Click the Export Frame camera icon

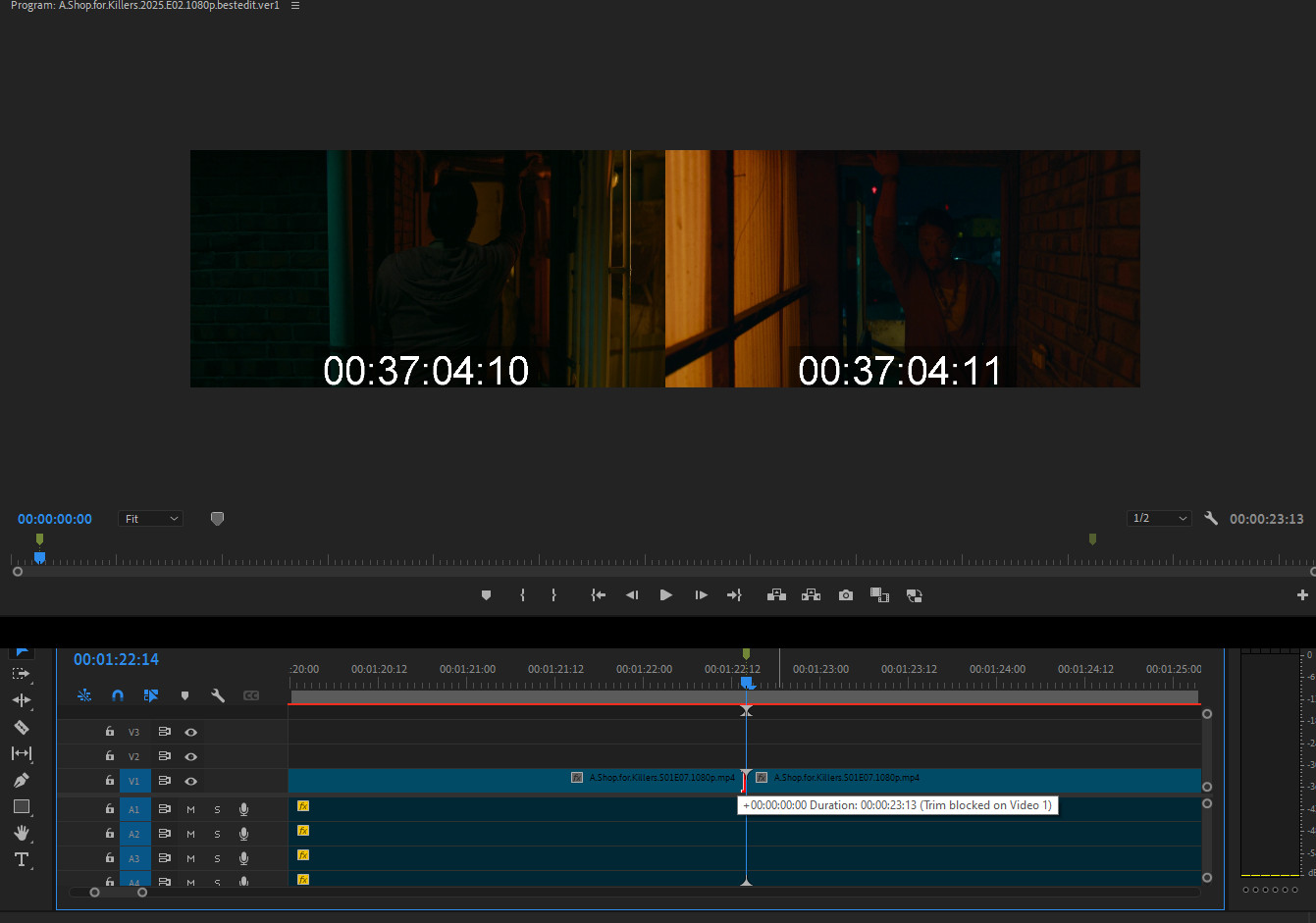(x=845, y=595)
